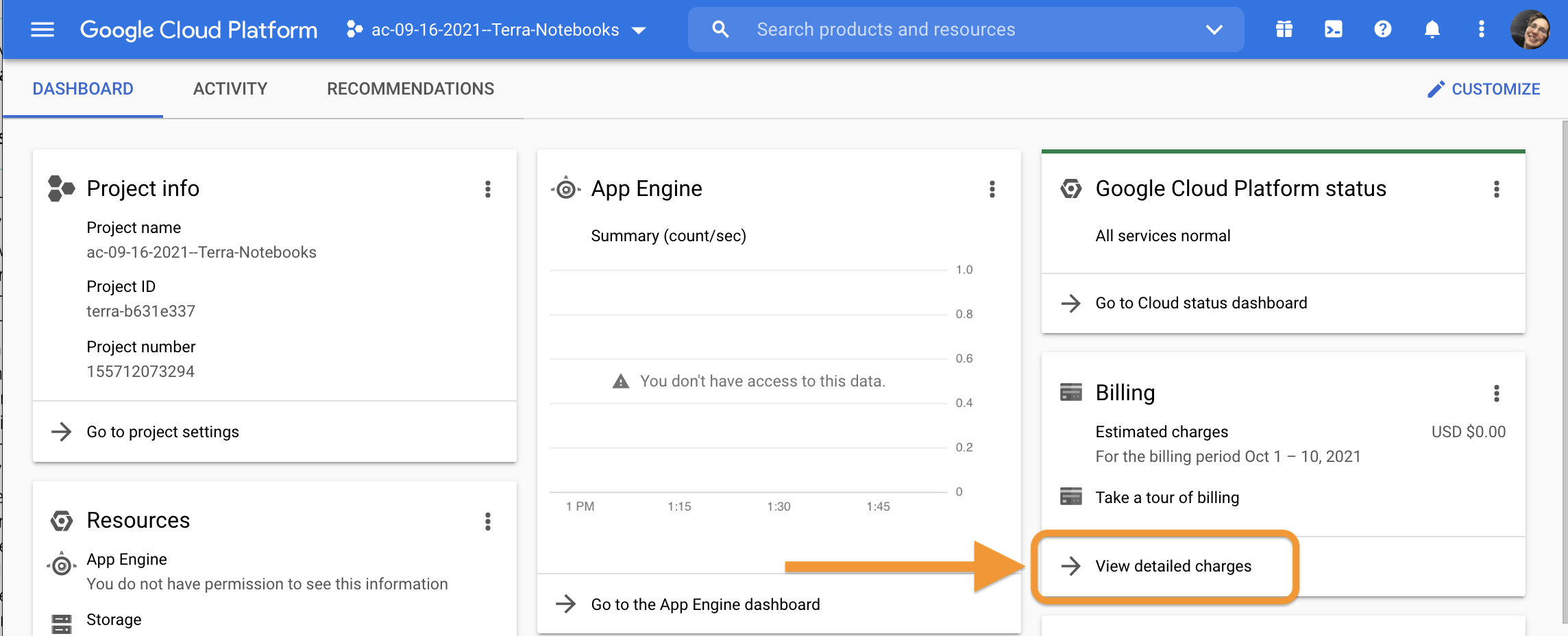Click View detailed charges link
1568x636 pixels.
[x=1173, y=566]
